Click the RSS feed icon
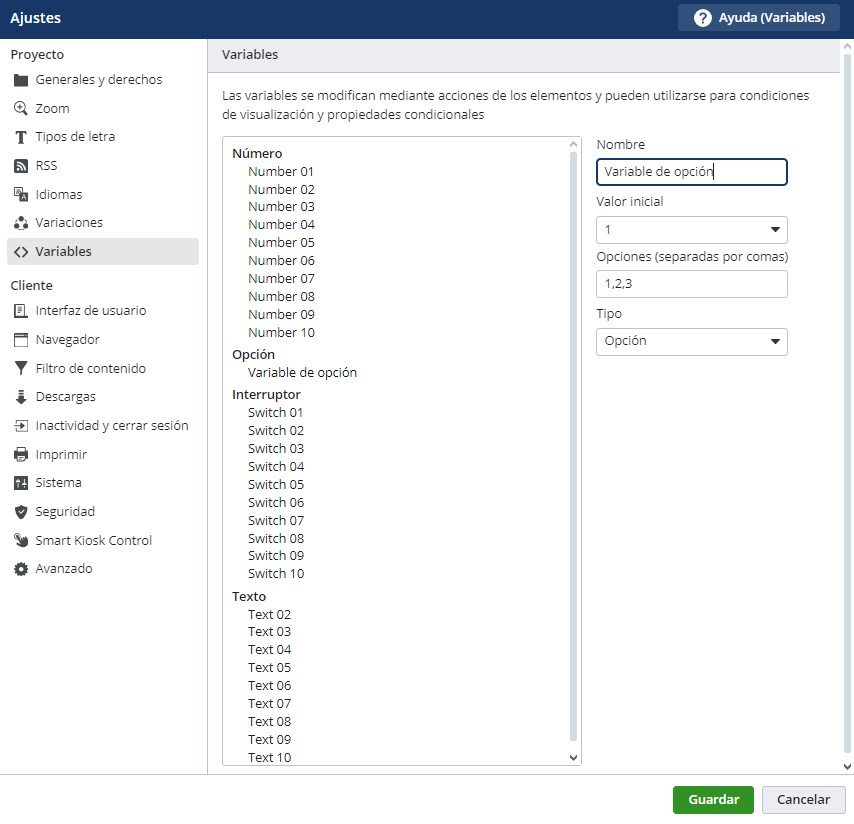The image size is (854, 824). pos(21,166)
